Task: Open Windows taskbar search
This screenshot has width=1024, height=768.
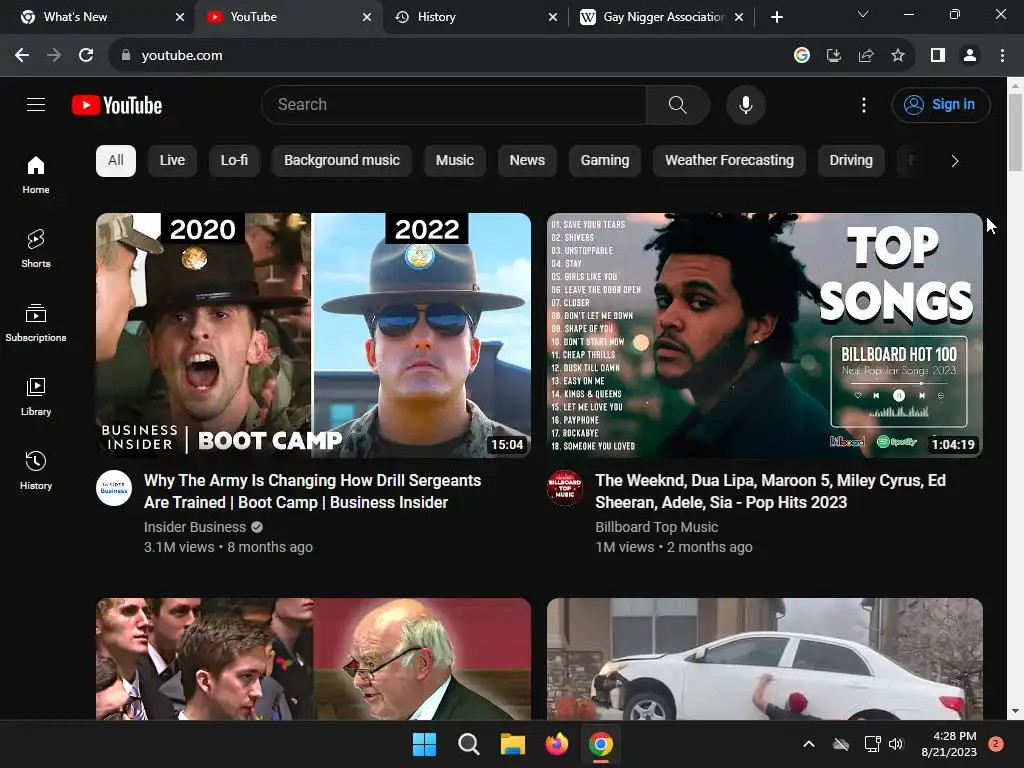Action: pyautogui.click(x=468, y=744)
